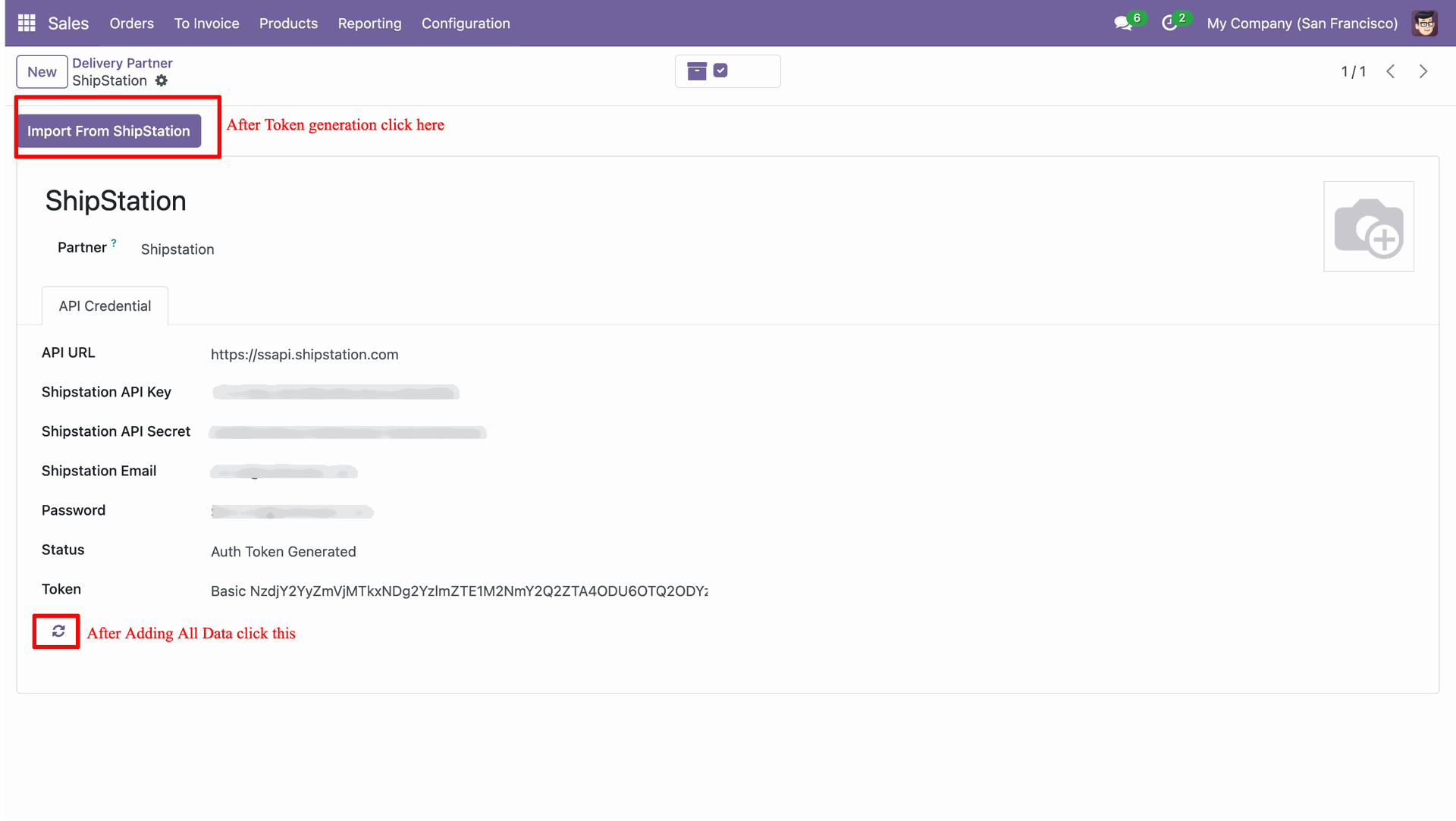The width and height of the screenshot is (1456, 821).
Task: Open the conversations messages icon
Action: pos(1123,24)
